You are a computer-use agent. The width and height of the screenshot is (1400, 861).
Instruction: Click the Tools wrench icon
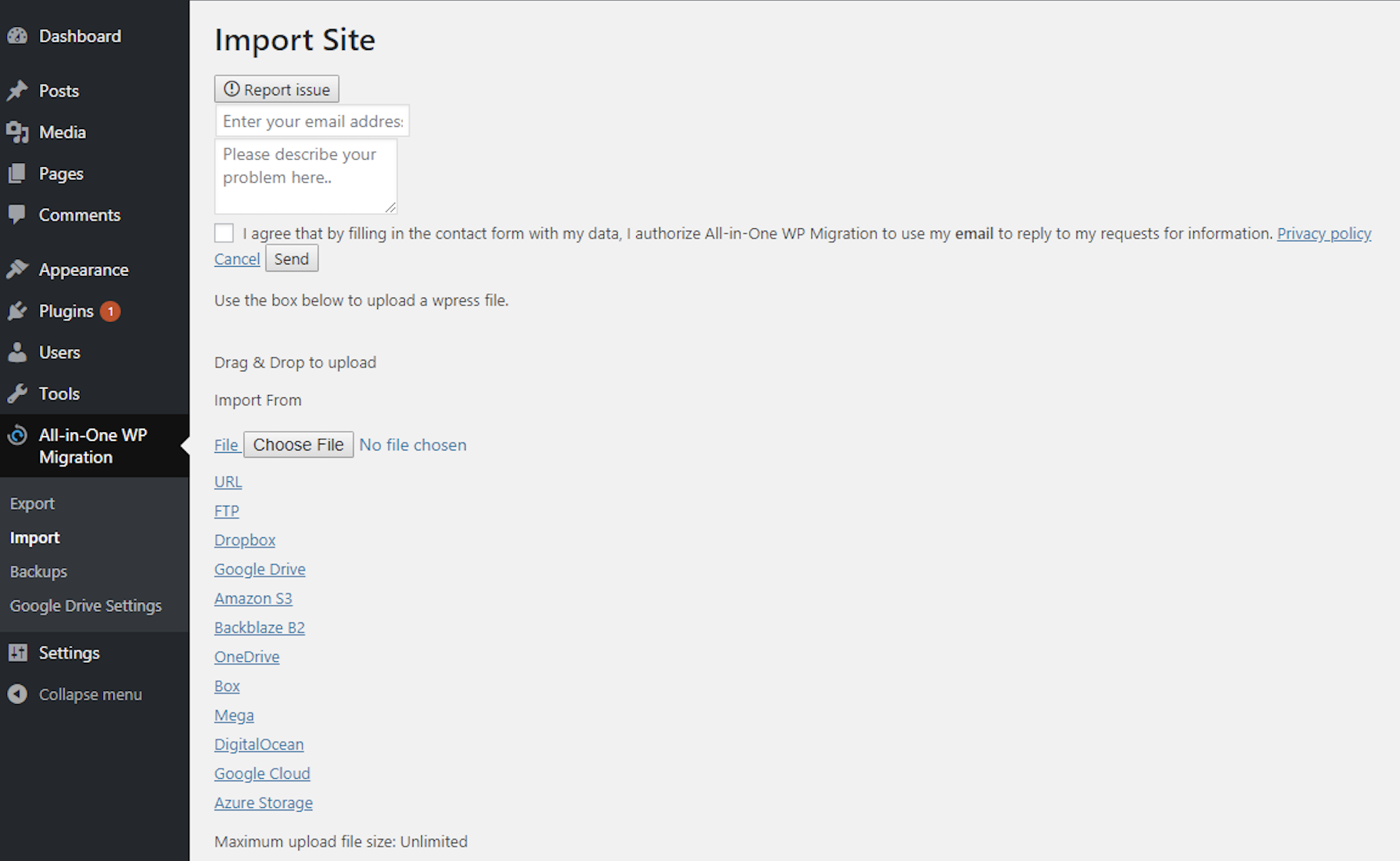17,394
